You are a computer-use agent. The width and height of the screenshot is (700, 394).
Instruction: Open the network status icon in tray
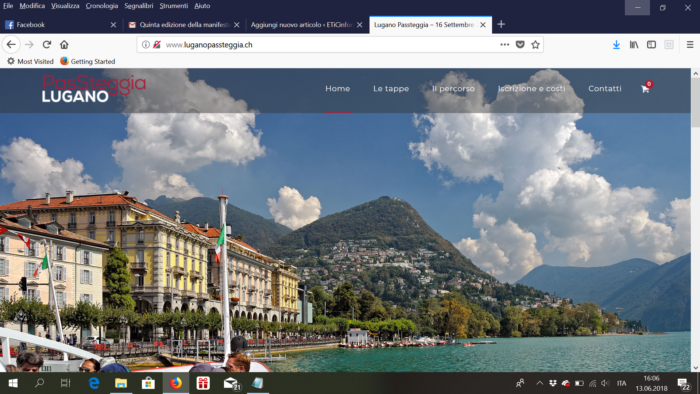pos(592,383)
